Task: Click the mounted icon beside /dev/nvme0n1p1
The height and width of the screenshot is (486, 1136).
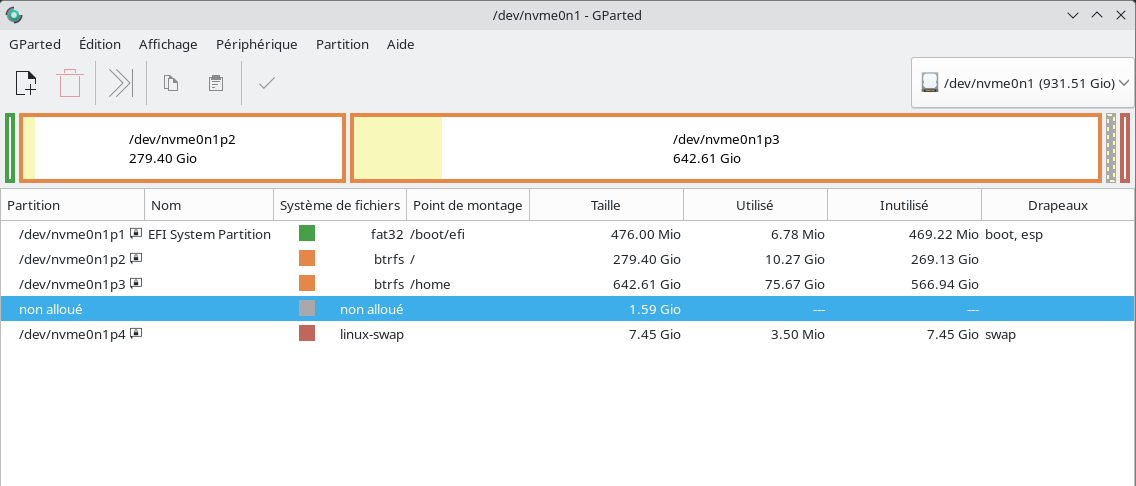Action: click(136, 234)
